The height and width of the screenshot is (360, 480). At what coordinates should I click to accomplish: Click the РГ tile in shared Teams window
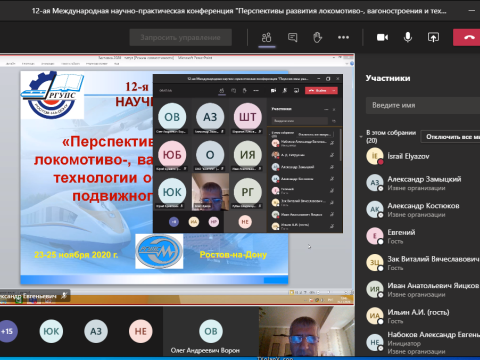point(248,192)
